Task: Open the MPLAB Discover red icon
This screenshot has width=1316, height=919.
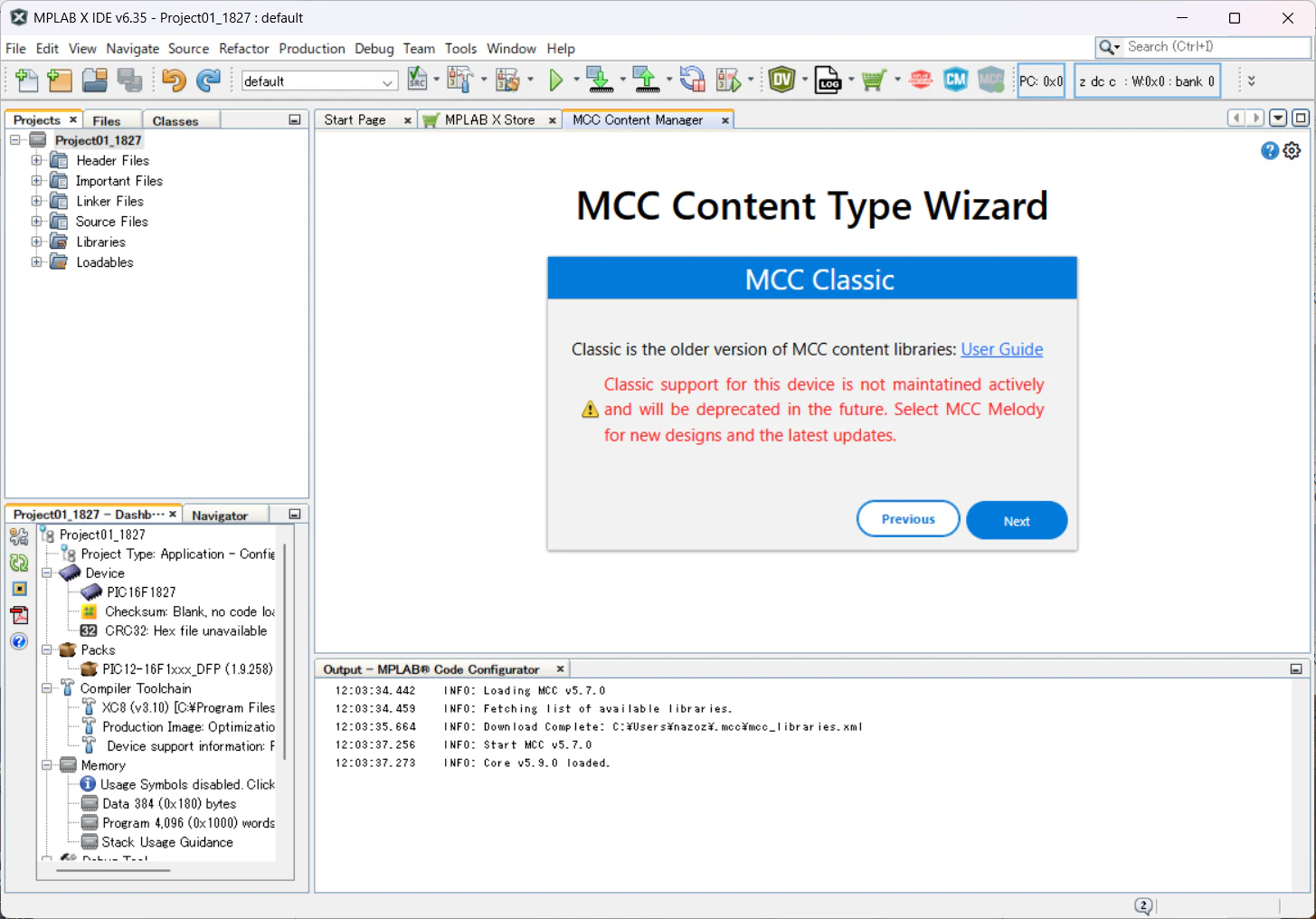Action: (921, 81)
